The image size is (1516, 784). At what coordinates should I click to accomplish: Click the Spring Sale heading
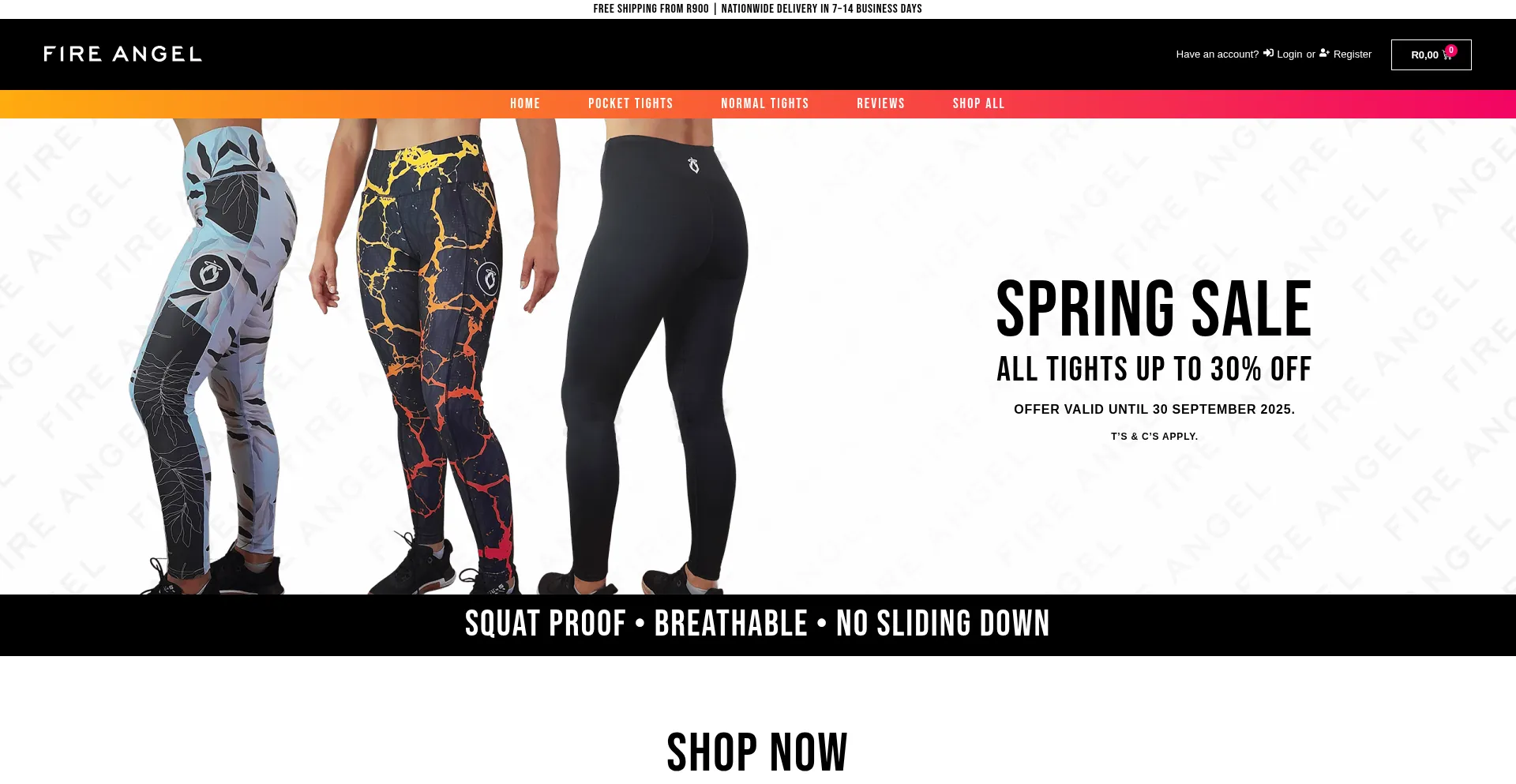pos(1154,309)
